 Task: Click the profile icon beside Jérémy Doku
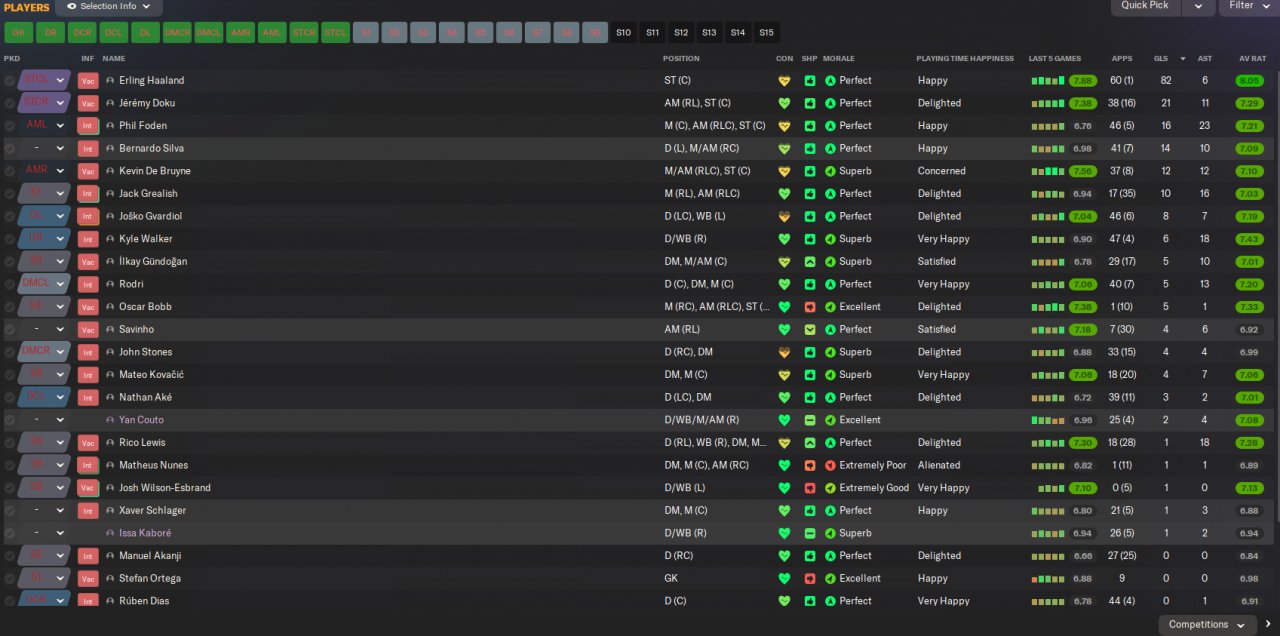coord(110,103)
